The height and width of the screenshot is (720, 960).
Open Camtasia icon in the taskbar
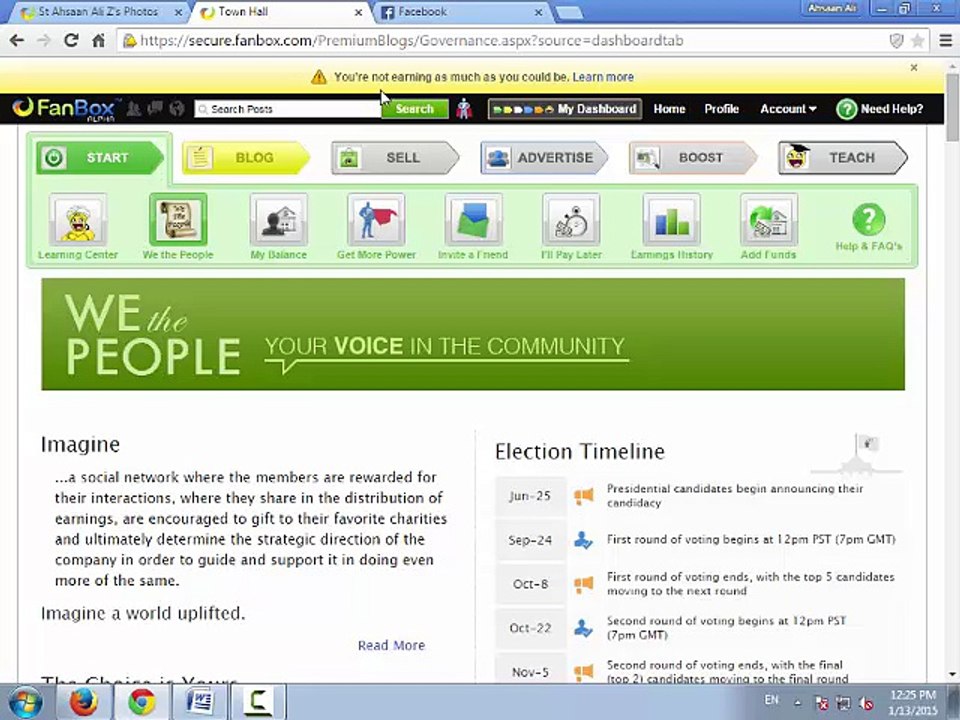pyautogui.click(x=258, y=702)
